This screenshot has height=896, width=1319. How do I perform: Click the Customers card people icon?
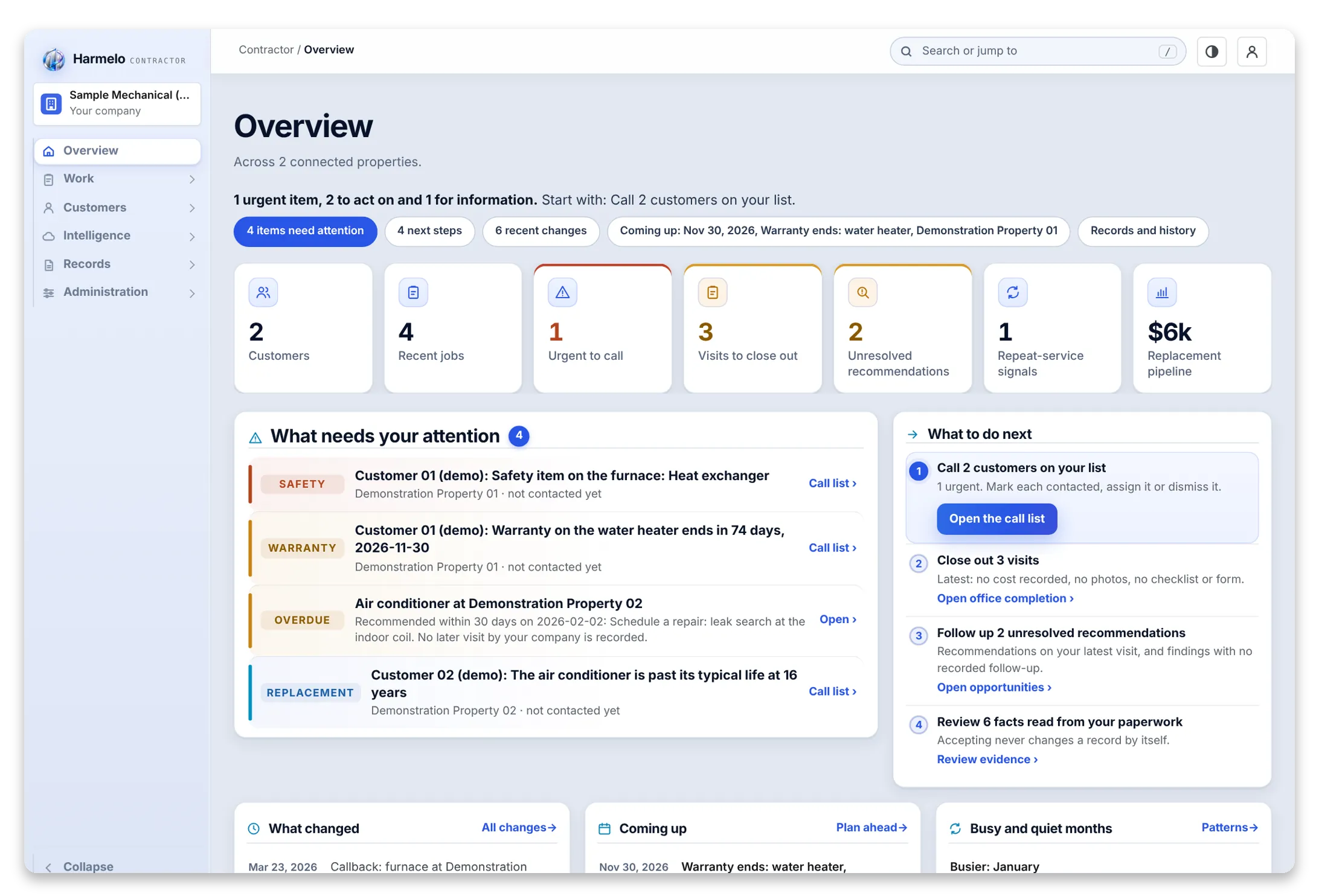tap(263, 292)
